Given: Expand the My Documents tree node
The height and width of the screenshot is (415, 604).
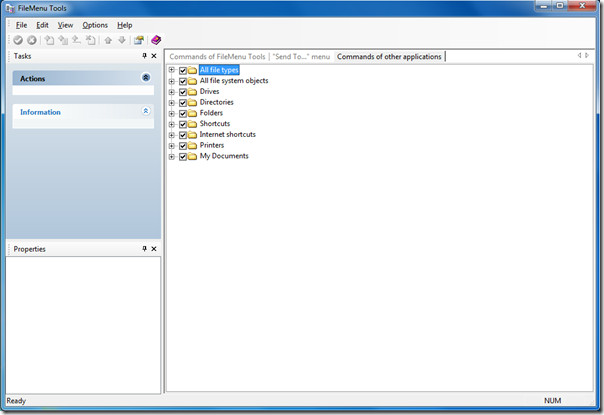Looking at the screenshot, I should [x=172, y=156].
